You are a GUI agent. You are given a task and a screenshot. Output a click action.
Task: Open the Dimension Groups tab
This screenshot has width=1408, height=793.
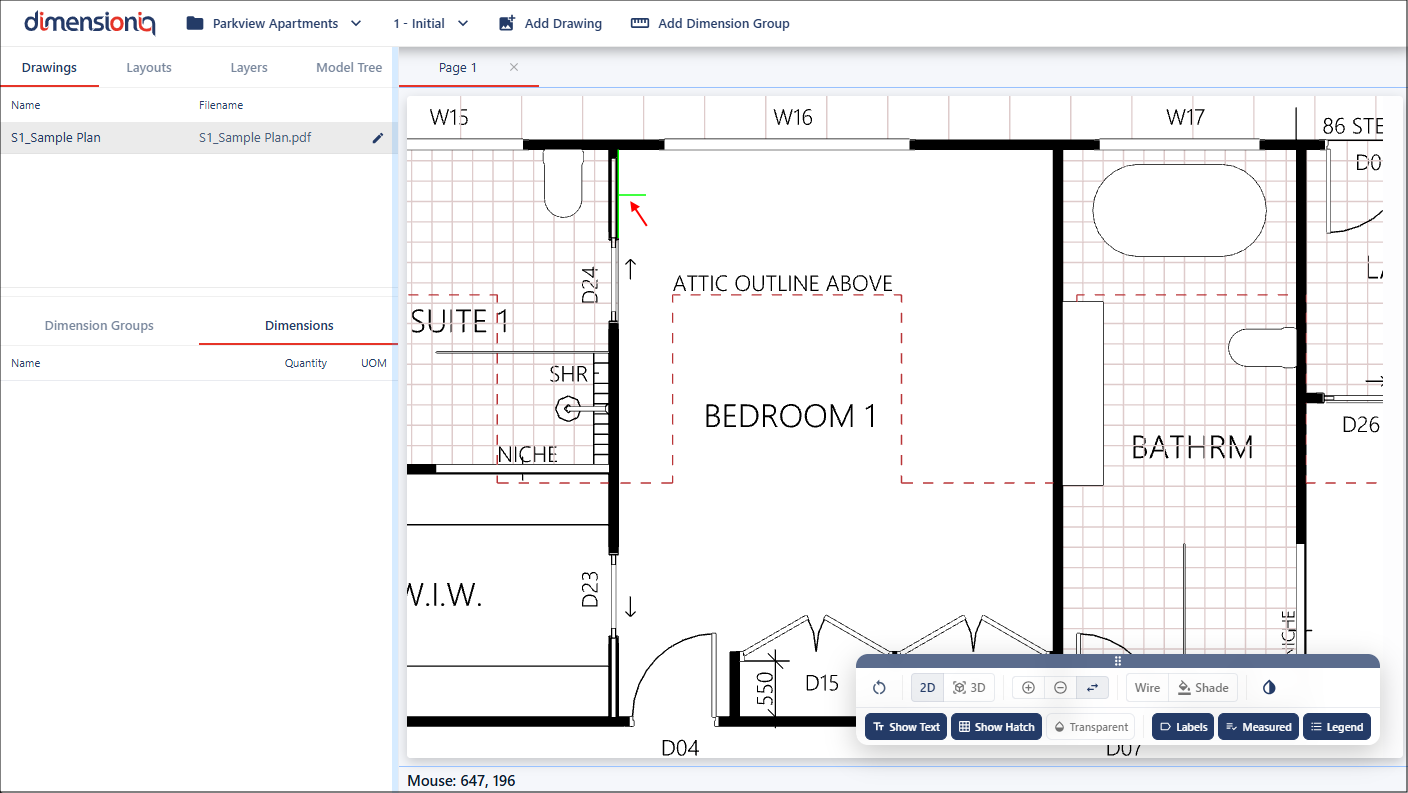click(99, 326)
